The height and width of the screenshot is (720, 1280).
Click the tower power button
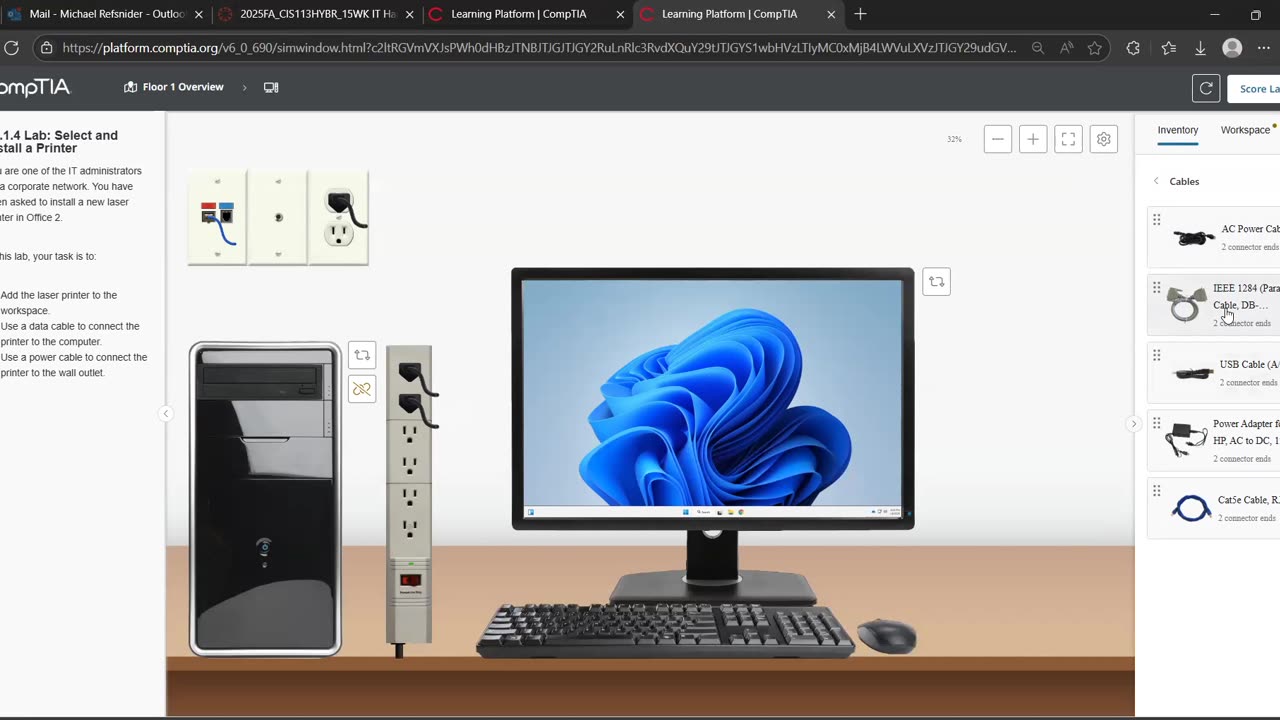pos(264,546)
